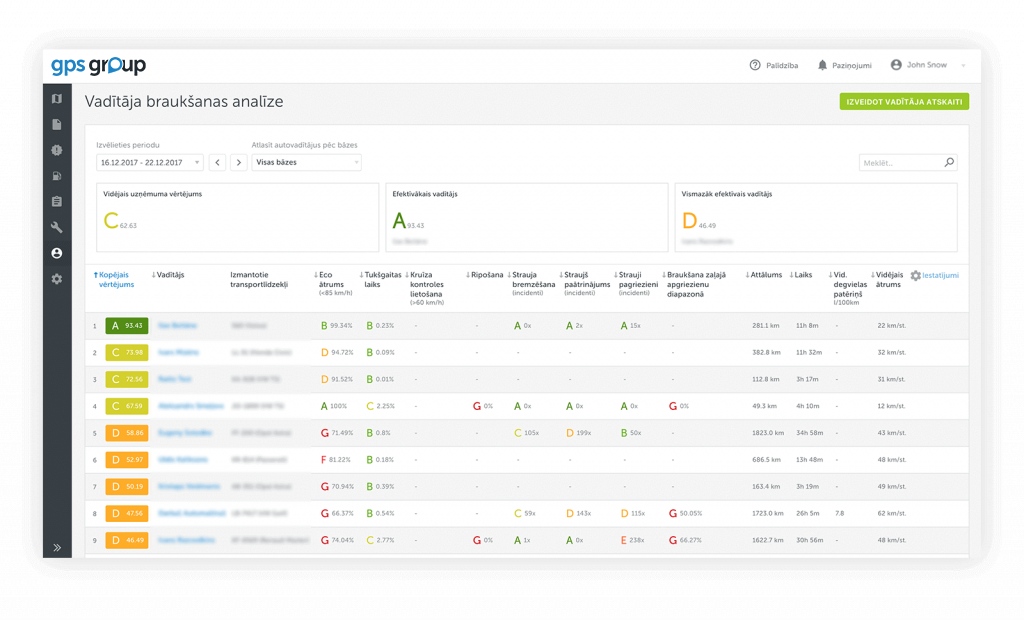Click into the Meklēt search field

tap(900, 162)
